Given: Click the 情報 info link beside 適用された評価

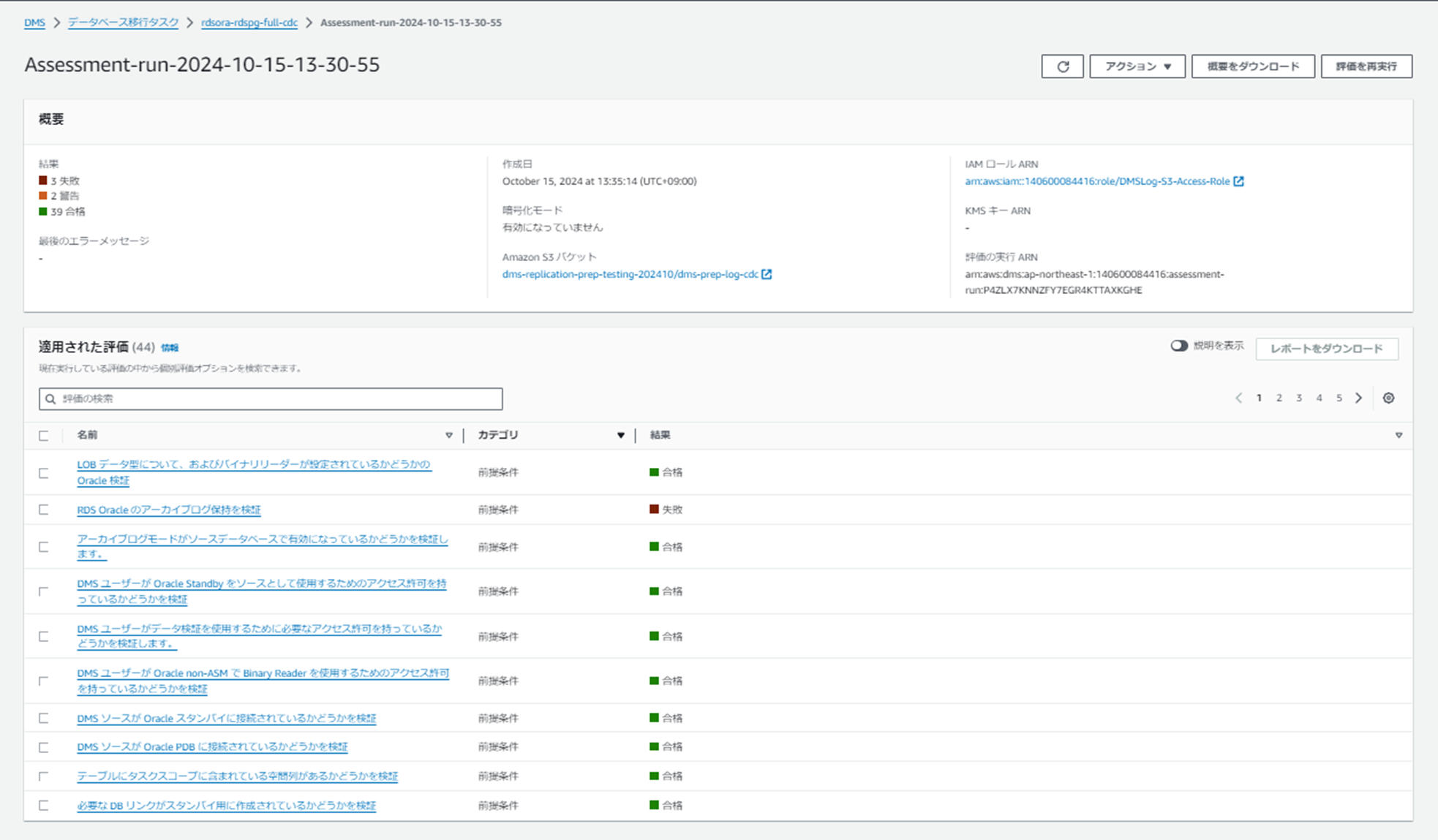Looking at the screenshot, I should coord(170,347).
